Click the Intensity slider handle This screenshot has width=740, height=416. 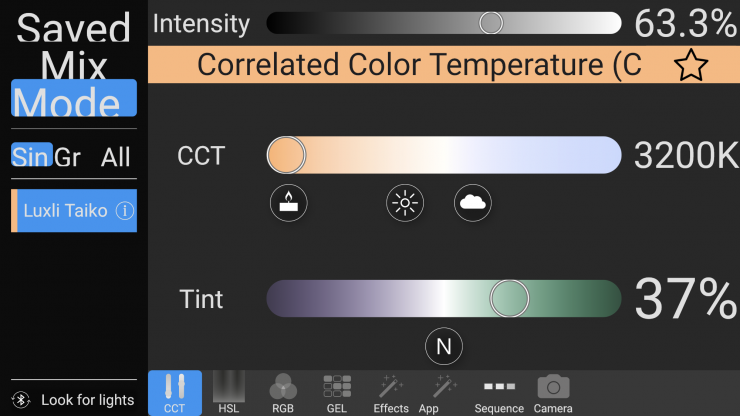click(491, 23)
